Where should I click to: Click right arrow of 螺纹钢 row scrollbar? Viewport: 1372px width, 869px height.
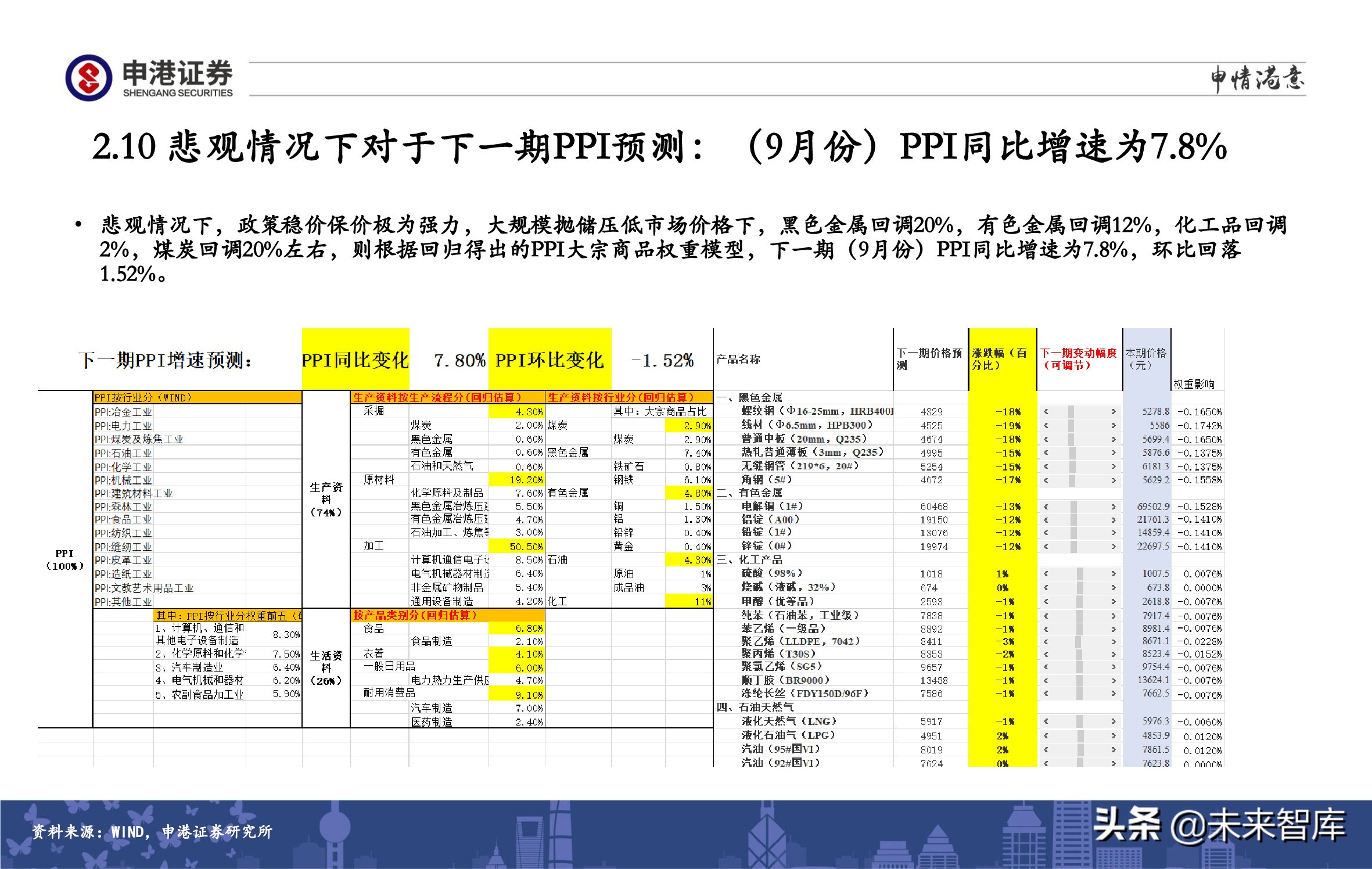pos(1114,411)
